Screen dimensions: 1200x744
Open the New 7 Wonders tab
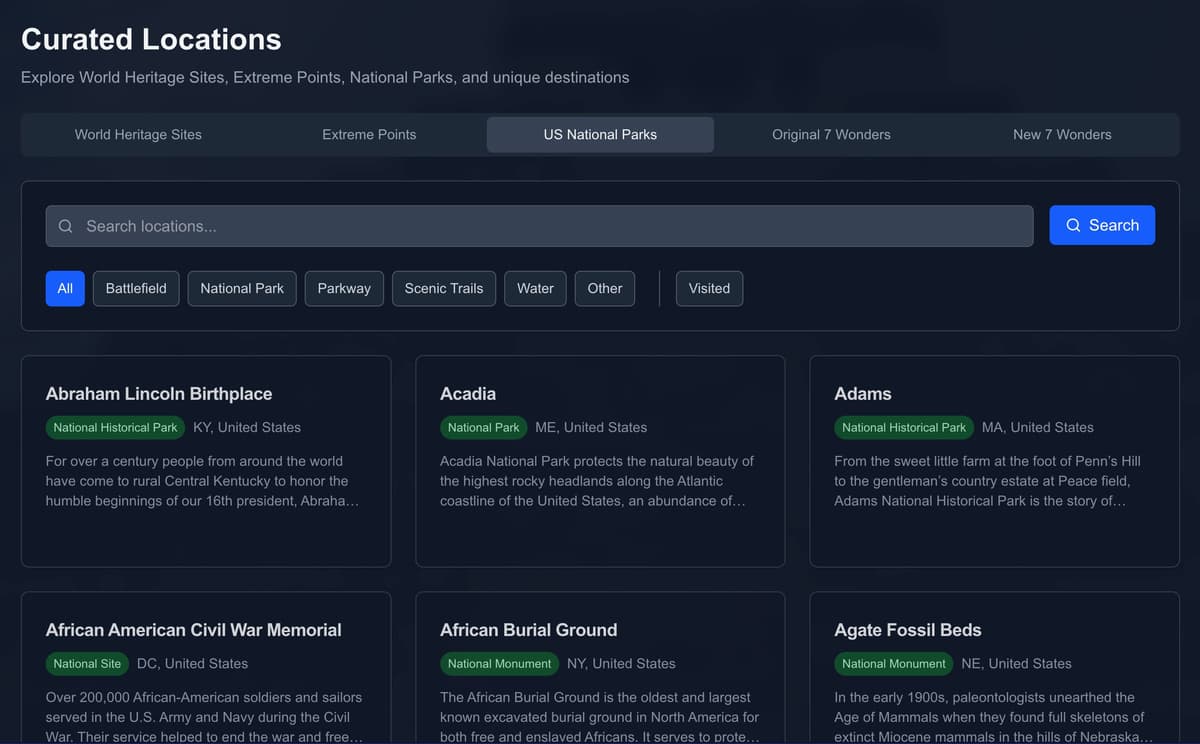(x=1062, y=134)
